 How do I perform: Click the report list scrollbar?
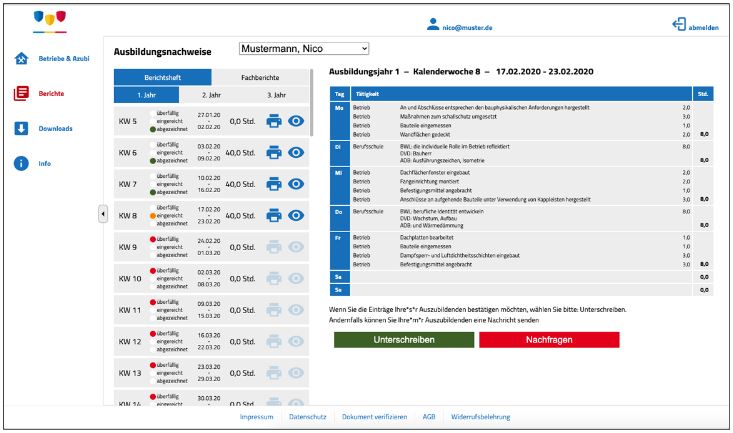coord(311,103)
